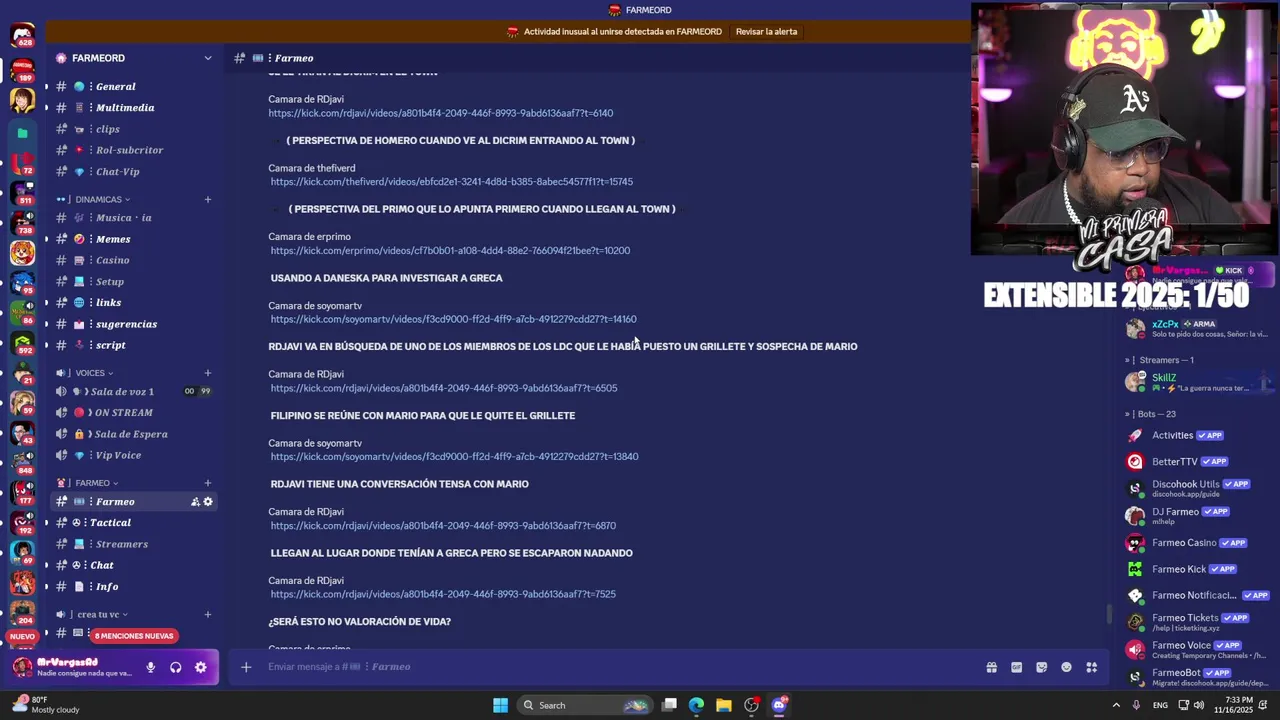Open the apps launcher in message bar
This screenshot has width=1280, height=720.
pos(1092,667)
